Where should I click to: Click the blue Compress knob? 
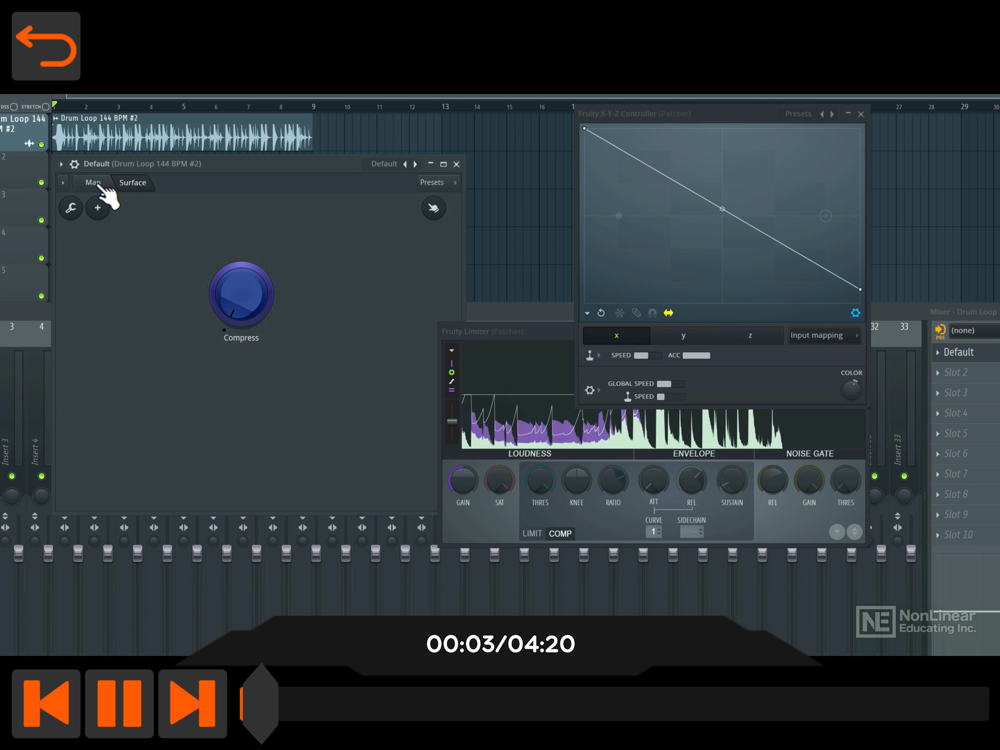click(241, 293)
